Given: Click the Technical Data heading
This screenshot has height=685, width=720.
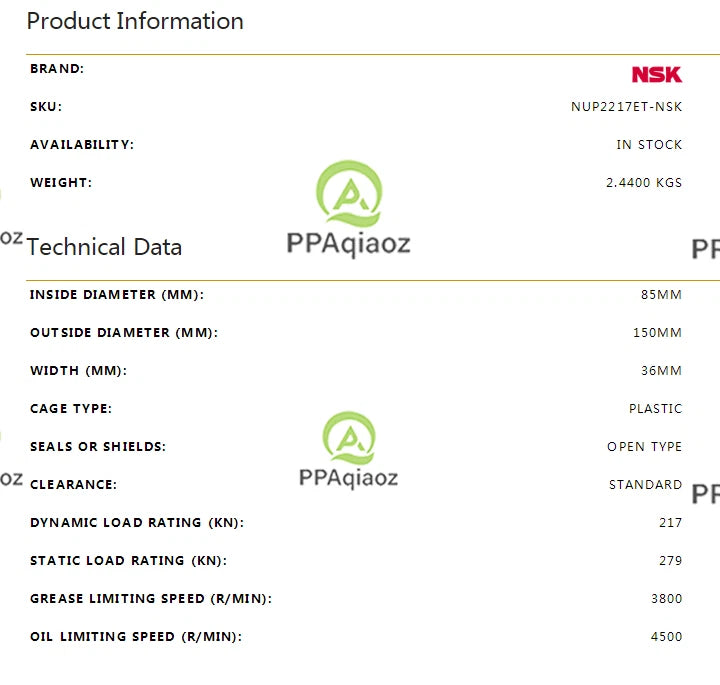Looking at the screenshot, I should pyautogui.click(x=104, y=247).
